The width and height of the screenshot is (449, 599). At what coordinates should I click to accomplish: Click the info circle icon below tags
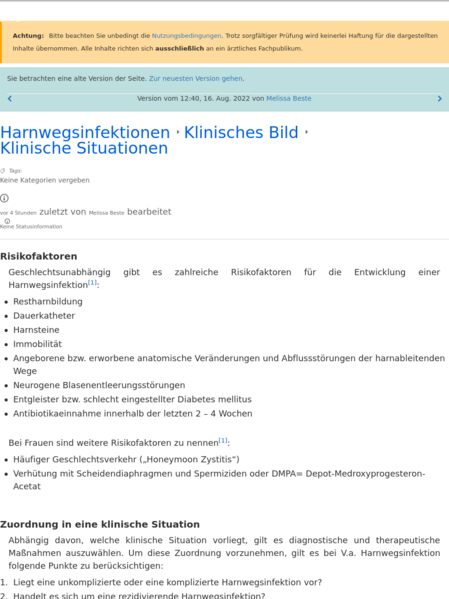click(x=4, y=198)
